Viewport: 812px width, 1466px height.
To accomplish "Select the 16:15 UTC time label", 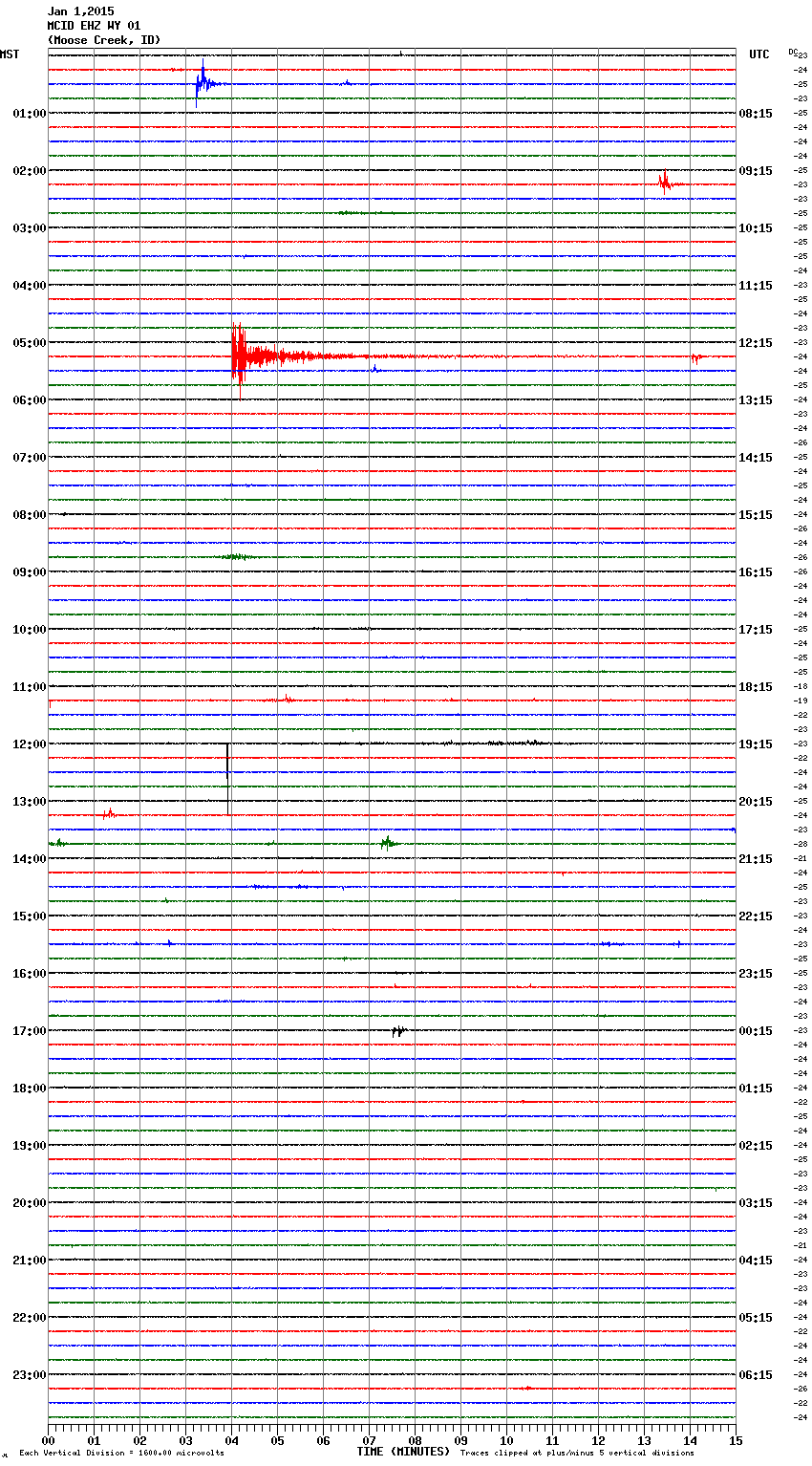I will tap(756, 572).
